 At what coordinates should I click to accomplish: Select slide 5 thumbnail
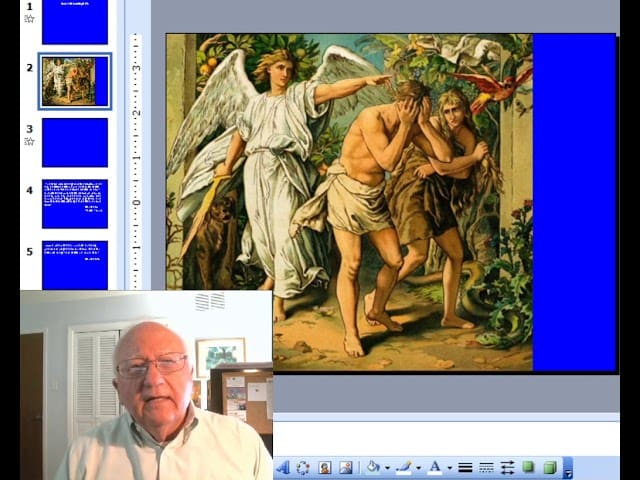(75, 265)
